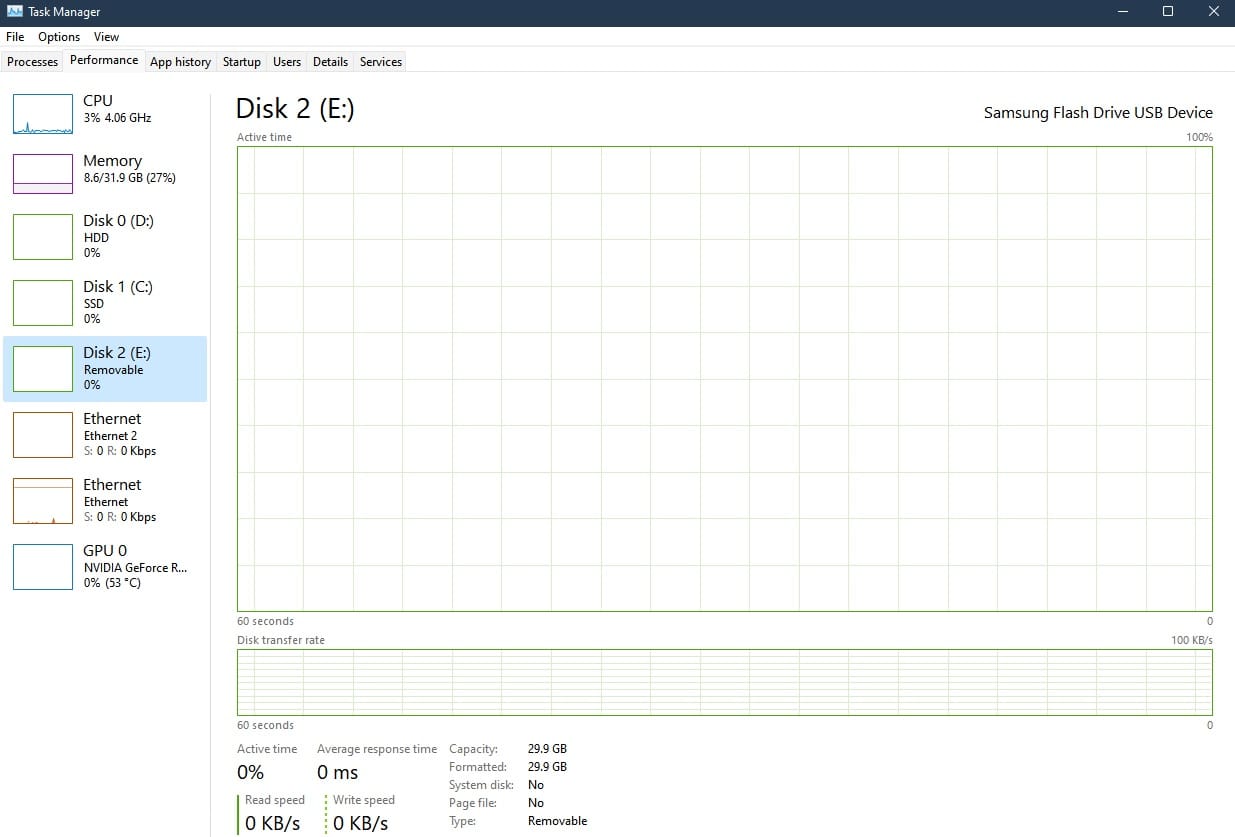Click the Write speed 0 KB/s value
Screen dimensions: 1235x837
[x=360, y=824]
